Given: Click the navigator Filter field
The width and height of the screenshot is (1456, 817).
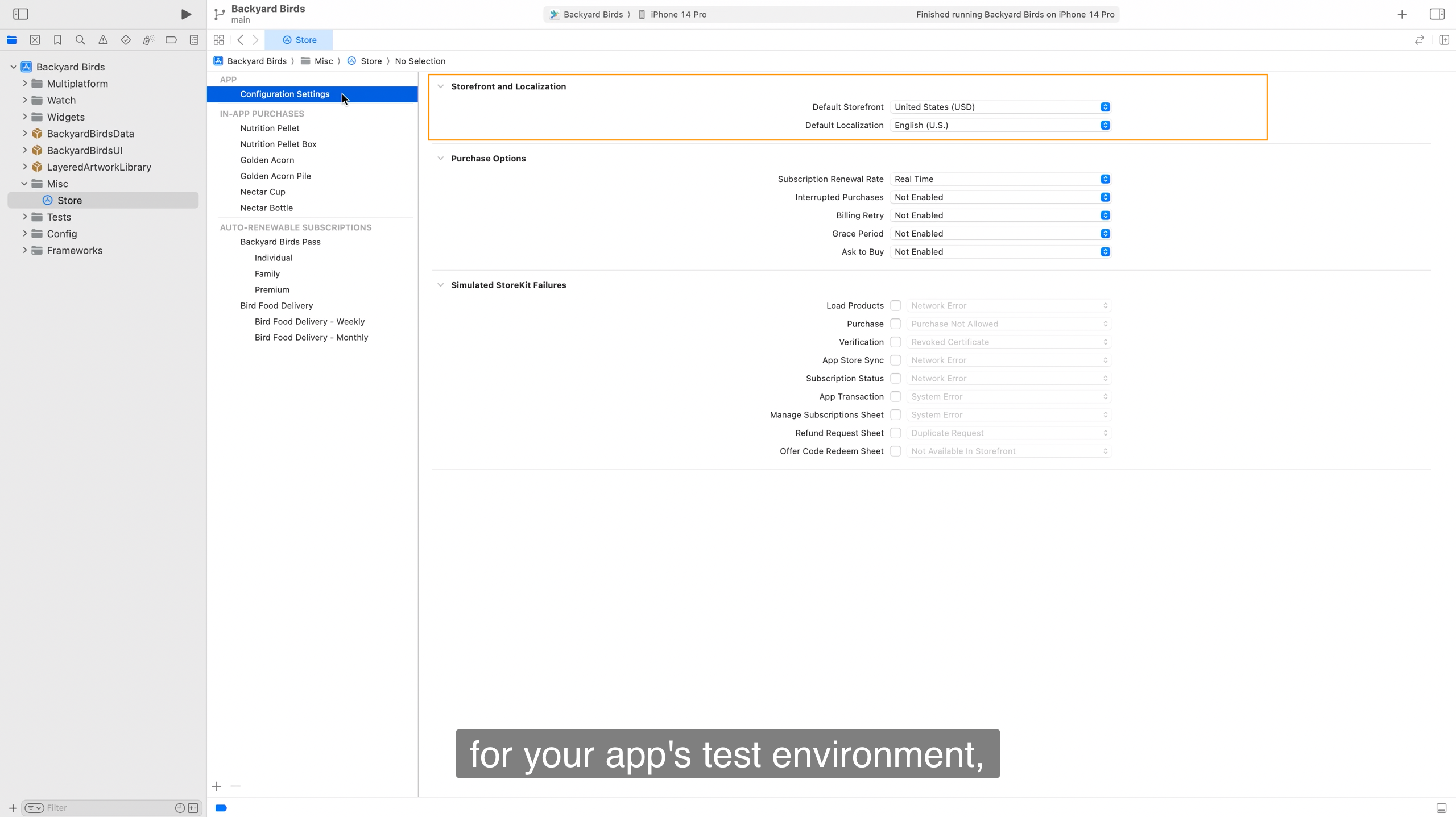Looking at the screenshot, I should (102, 808).
